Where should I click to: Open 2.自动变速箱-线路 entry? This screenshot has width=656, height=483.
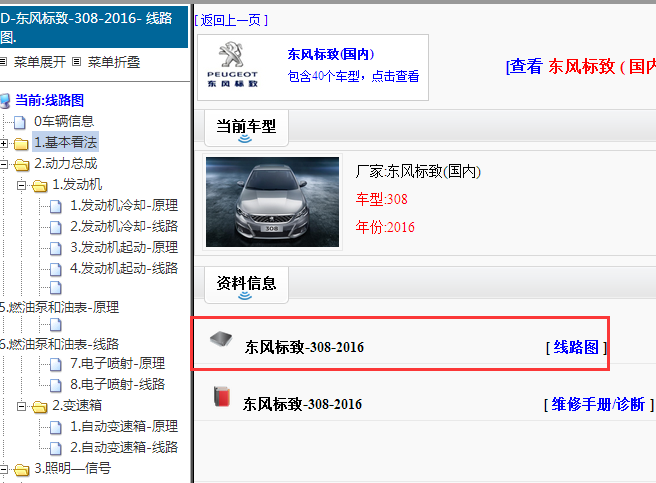(x=124, y=447)
